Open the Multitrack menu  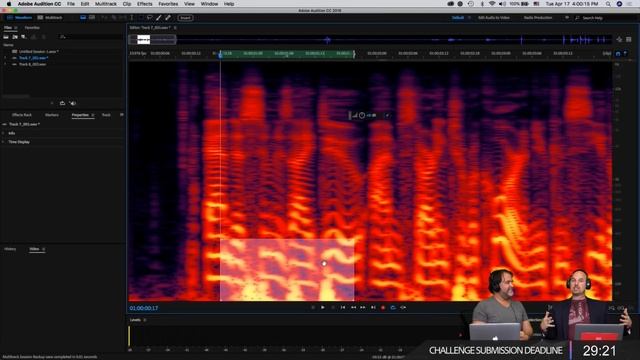tap(106, 4)
